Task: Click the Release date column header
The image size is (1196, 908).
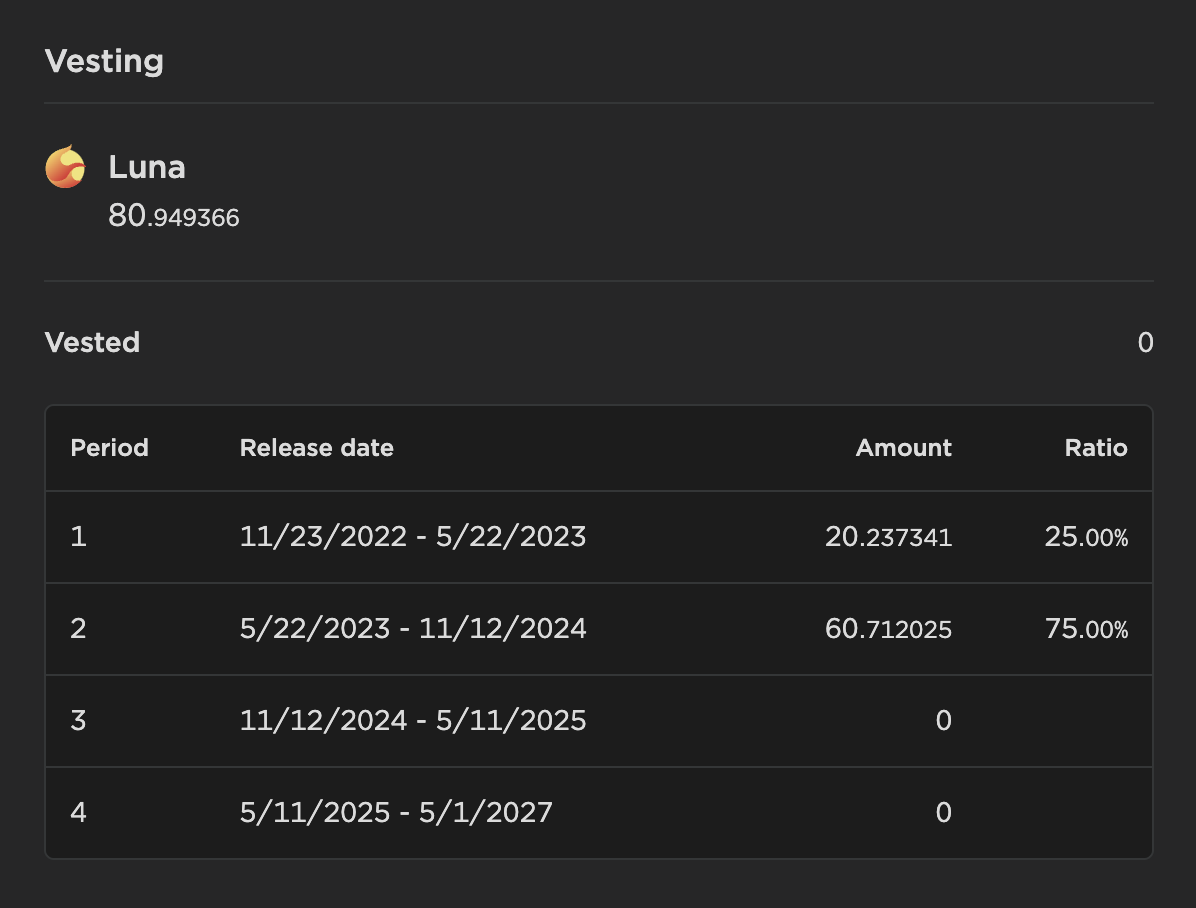Action: 316,448
